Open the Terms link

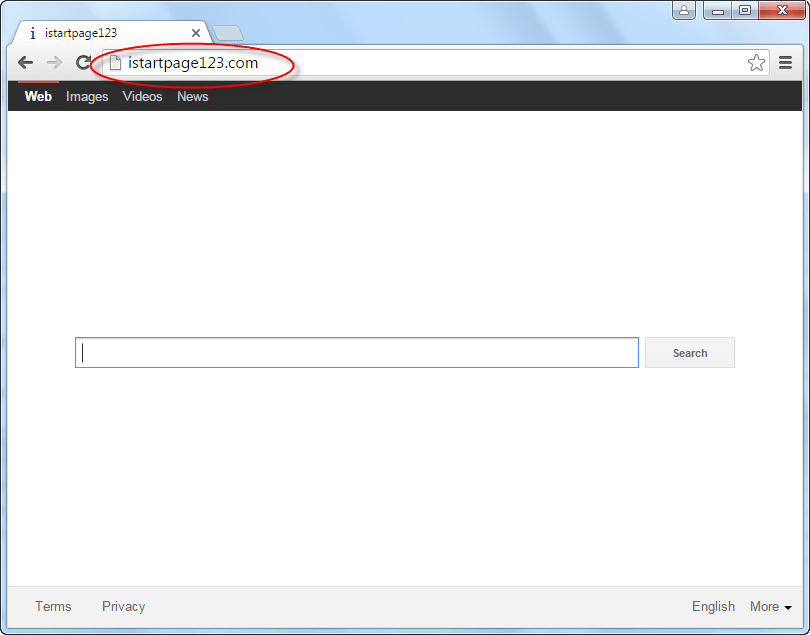(53, 607)
